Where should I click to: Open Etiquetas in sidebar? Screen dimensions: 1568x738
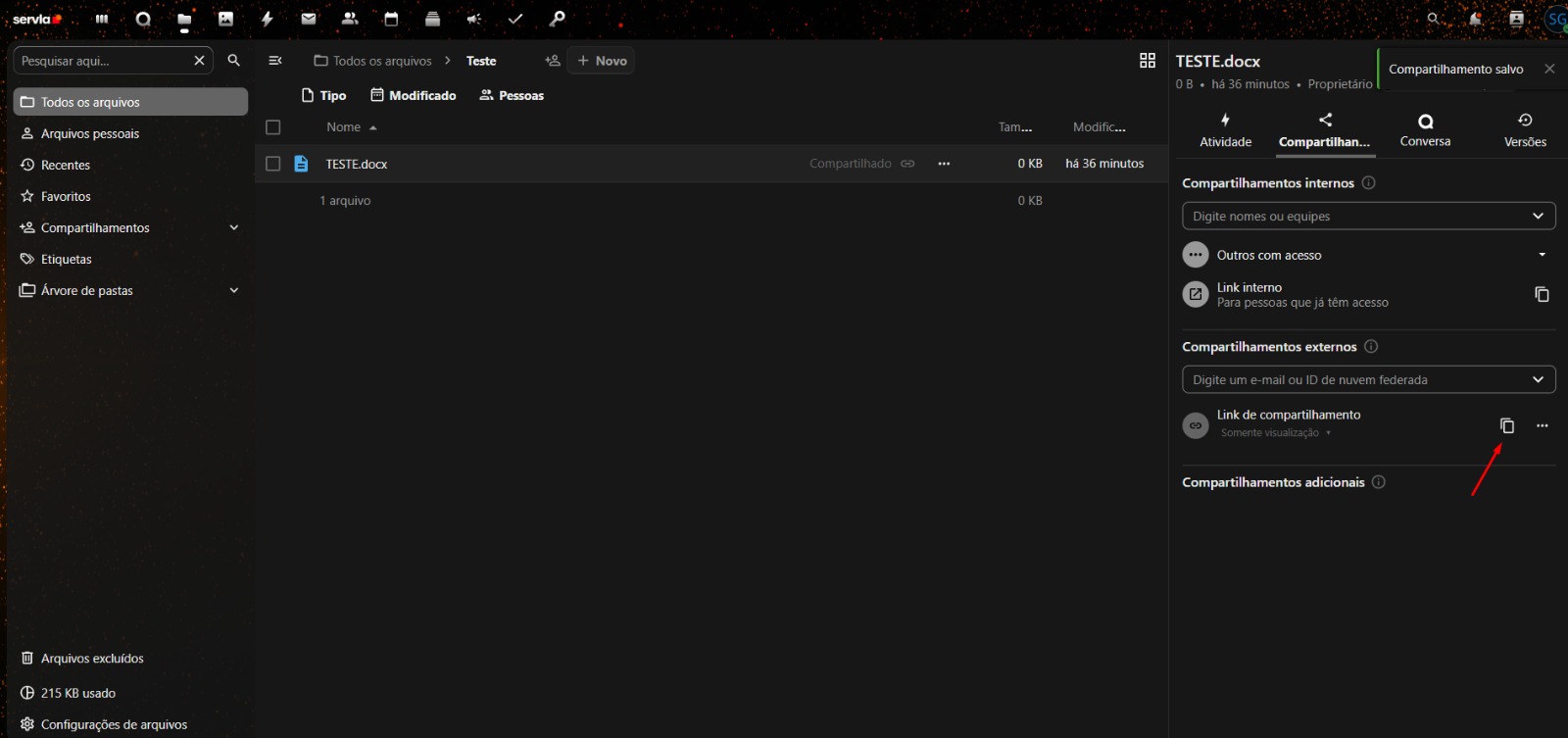click(x=130, y=259)
